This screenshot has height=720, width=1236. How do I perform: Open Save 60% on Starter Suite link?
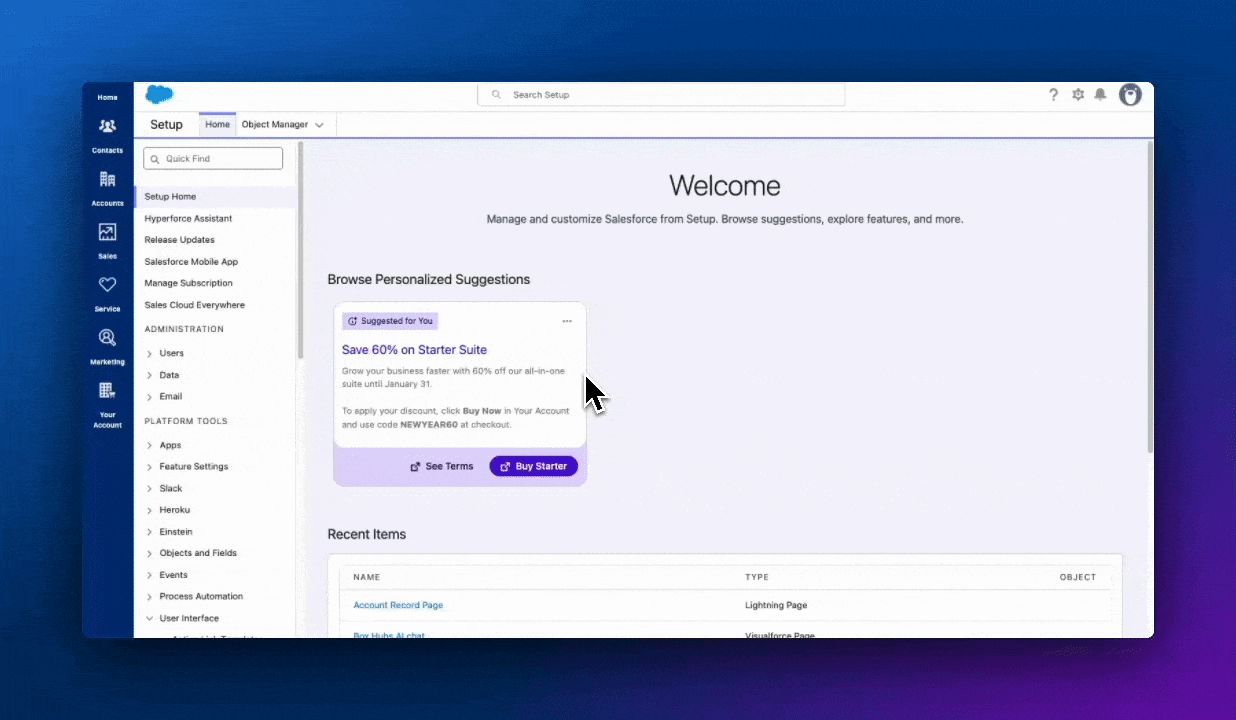pos(414,350)
